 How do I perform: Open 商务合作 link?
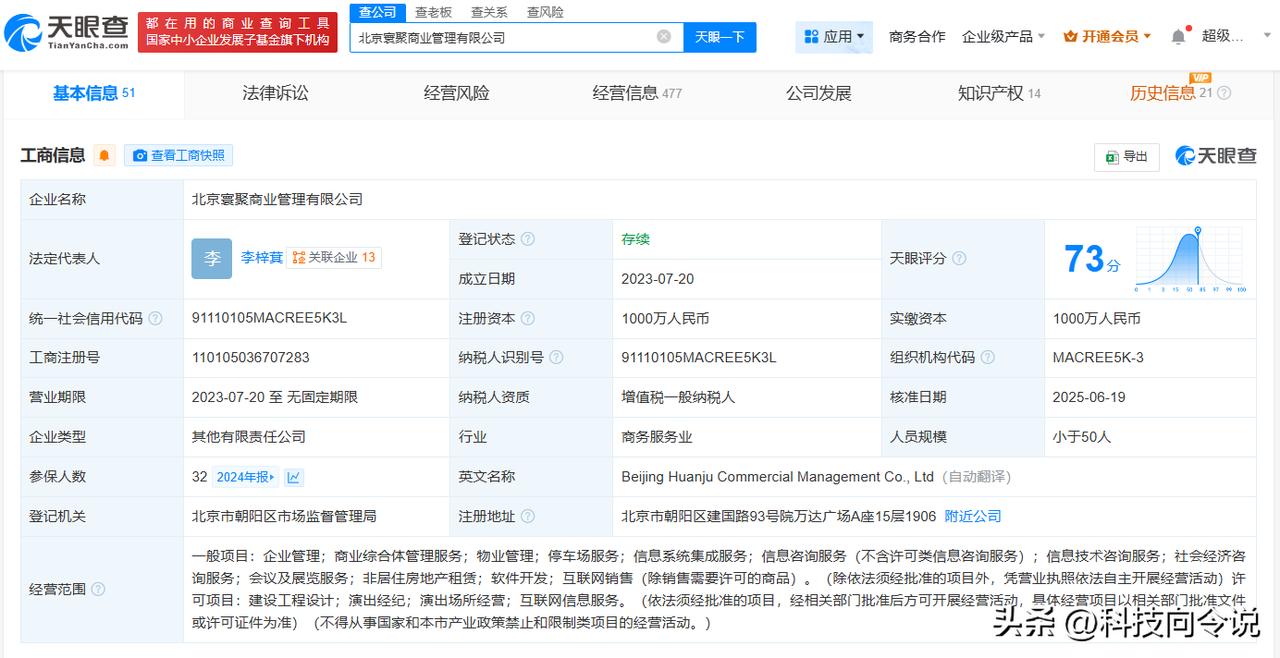[x=917, y=36]
